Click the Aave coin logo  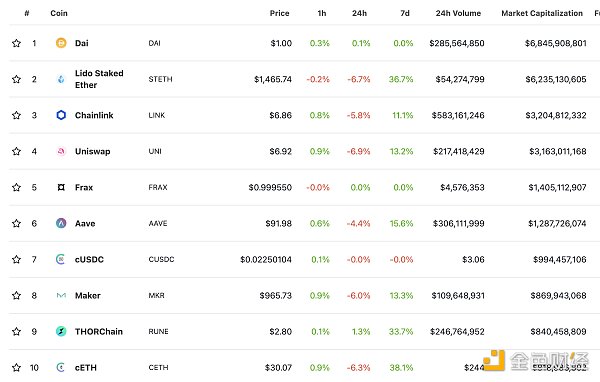click(61, 223)
